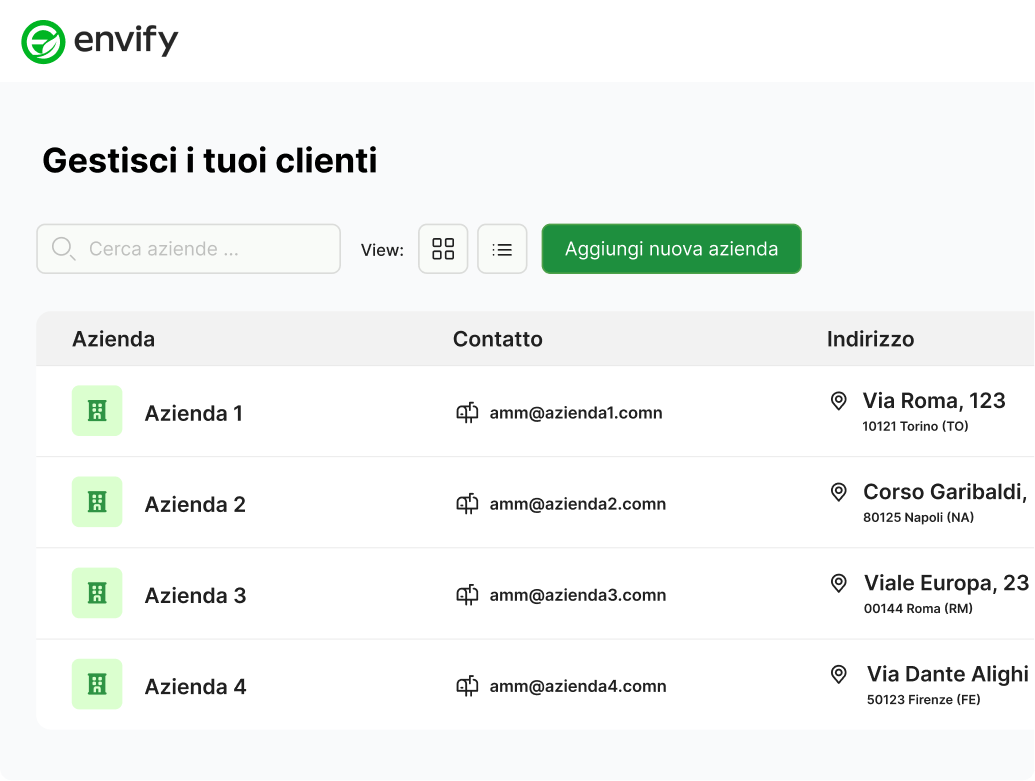Click the email icon next to amm@azienda3.comn
Image resolution: width=1035 pixels, height=781 pixels.
466,594
